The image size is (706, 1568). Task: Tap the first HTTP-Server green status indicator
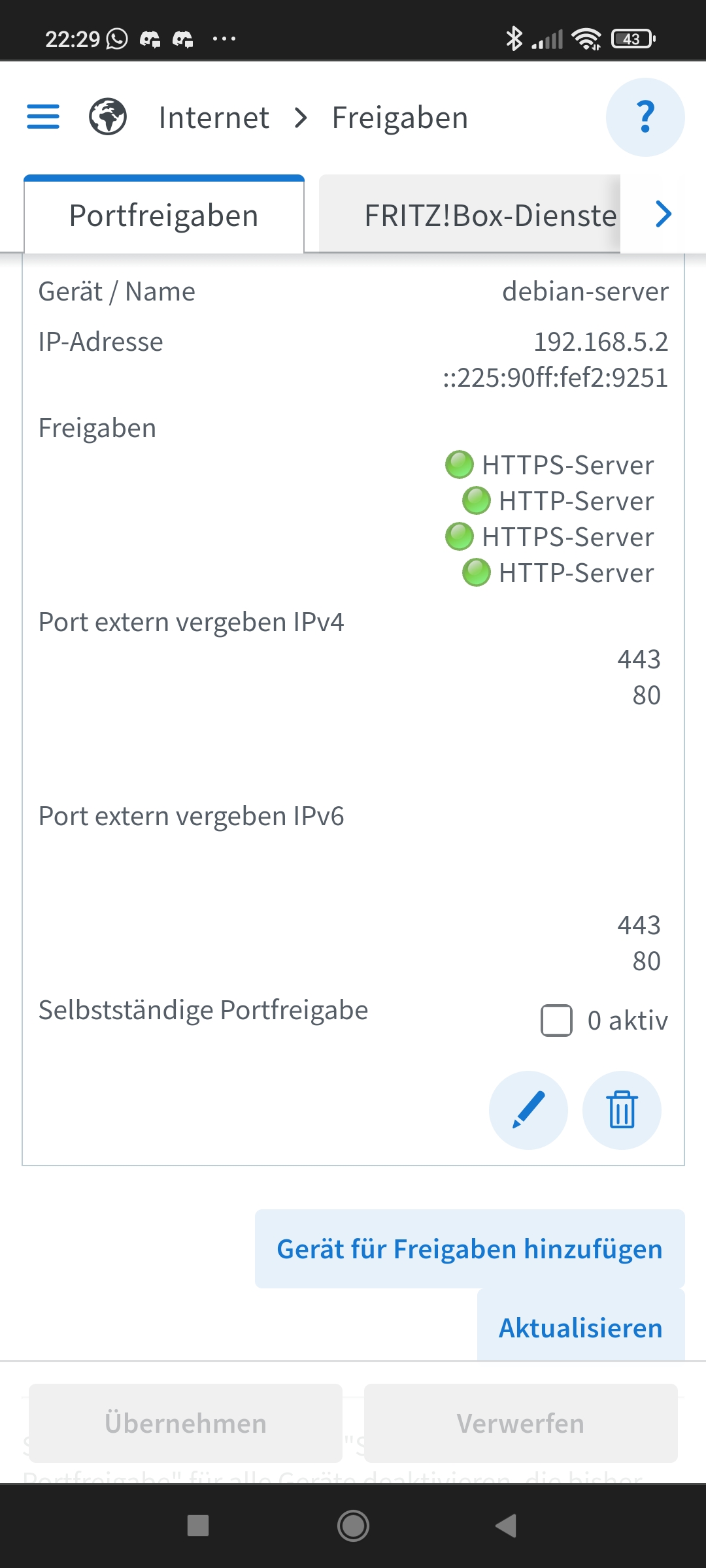(x=477, y=501)
